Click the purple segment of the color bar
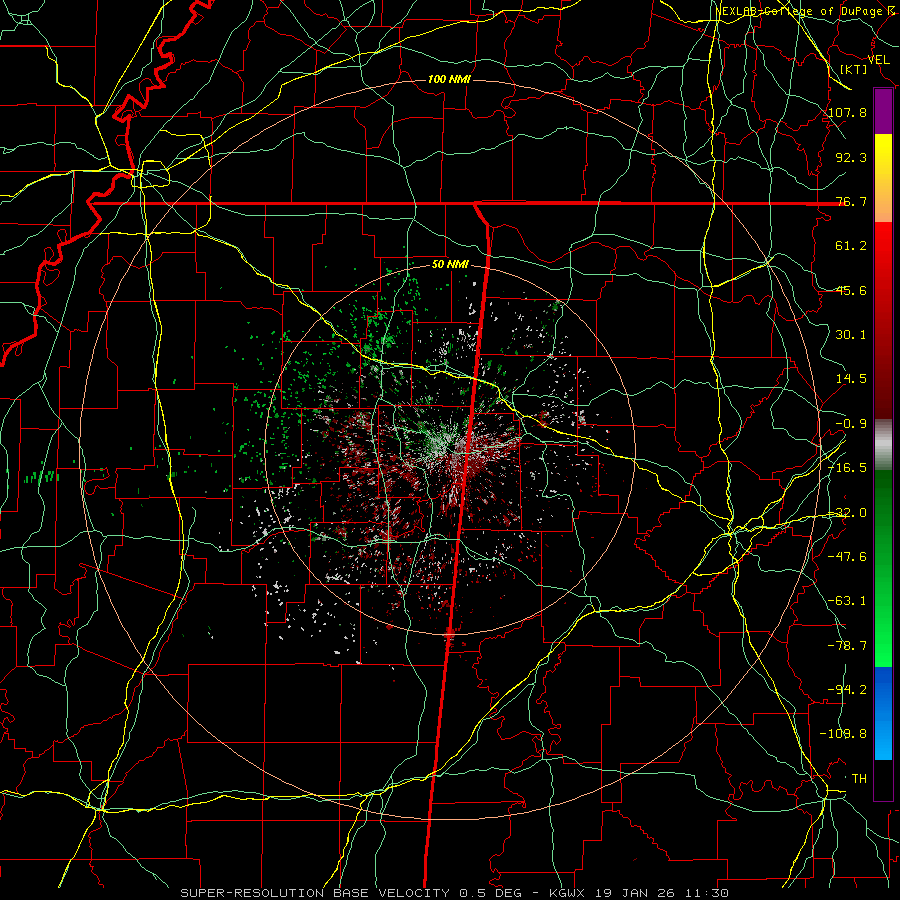900x900 pixels. click(x=883, y=111)
